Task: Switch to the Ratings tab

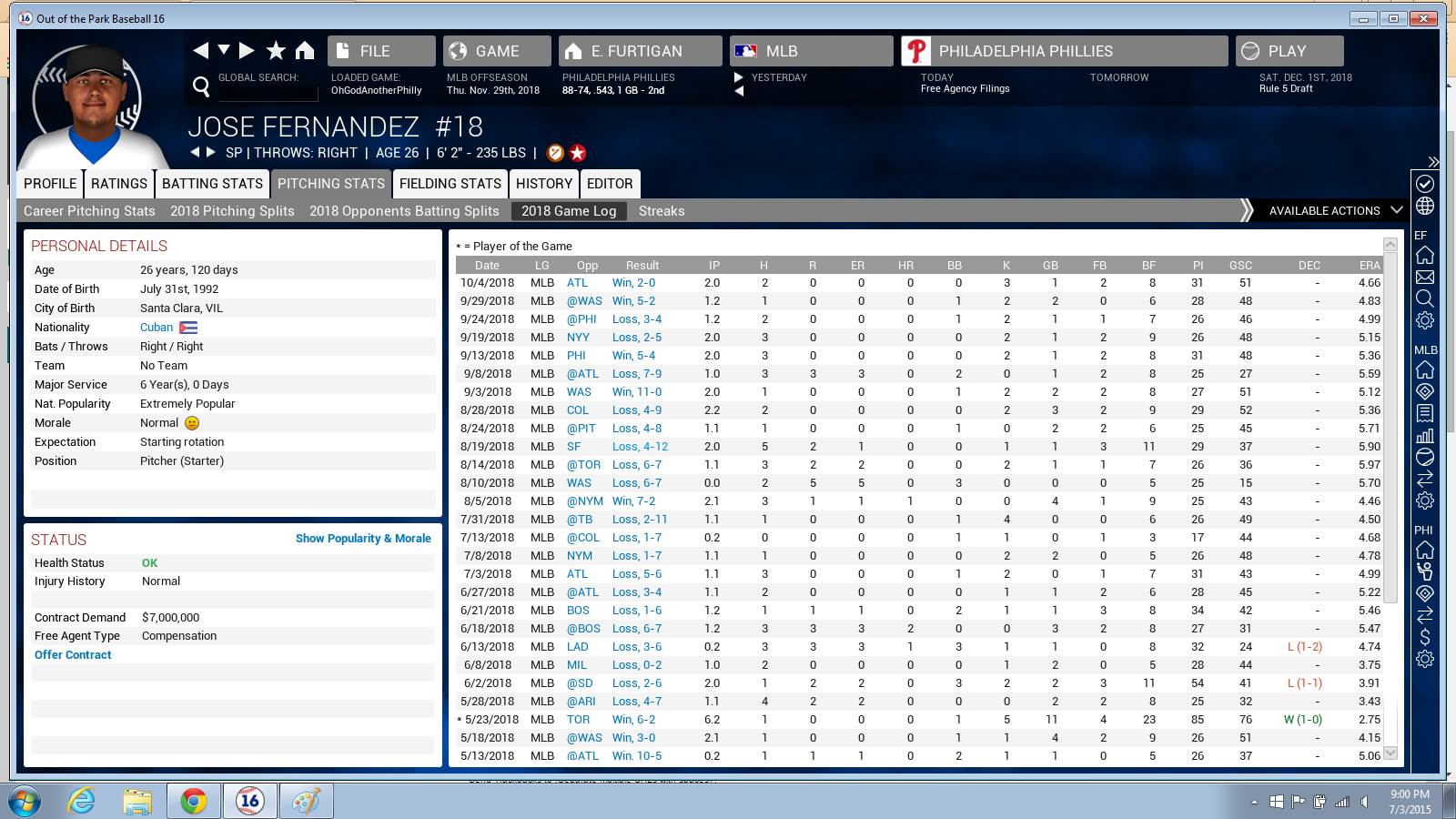Action: (x=119, y=184)
